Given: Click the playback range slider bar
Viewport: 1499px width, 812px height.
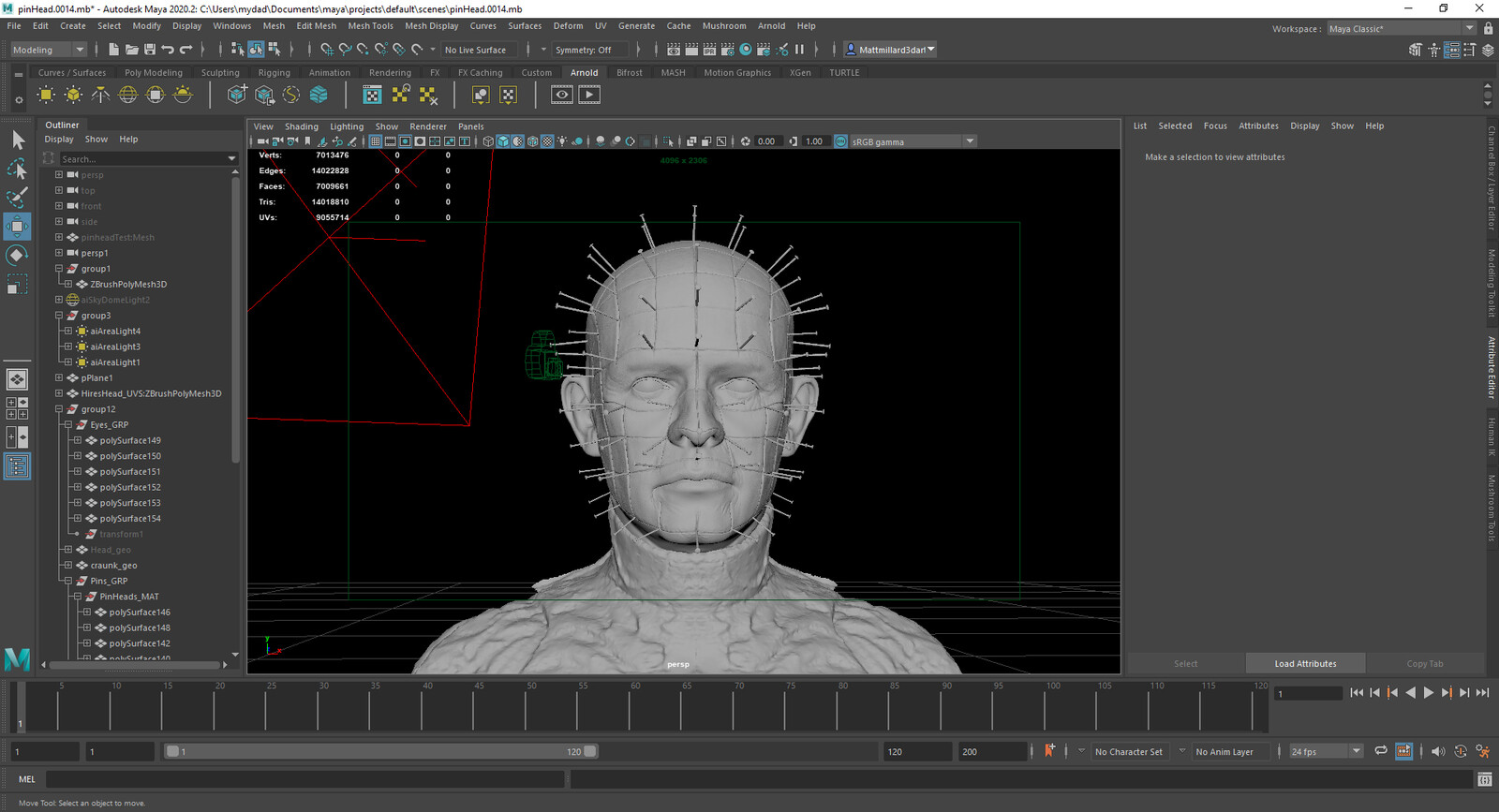Looking at the screenshot, I should coord(381,751).
